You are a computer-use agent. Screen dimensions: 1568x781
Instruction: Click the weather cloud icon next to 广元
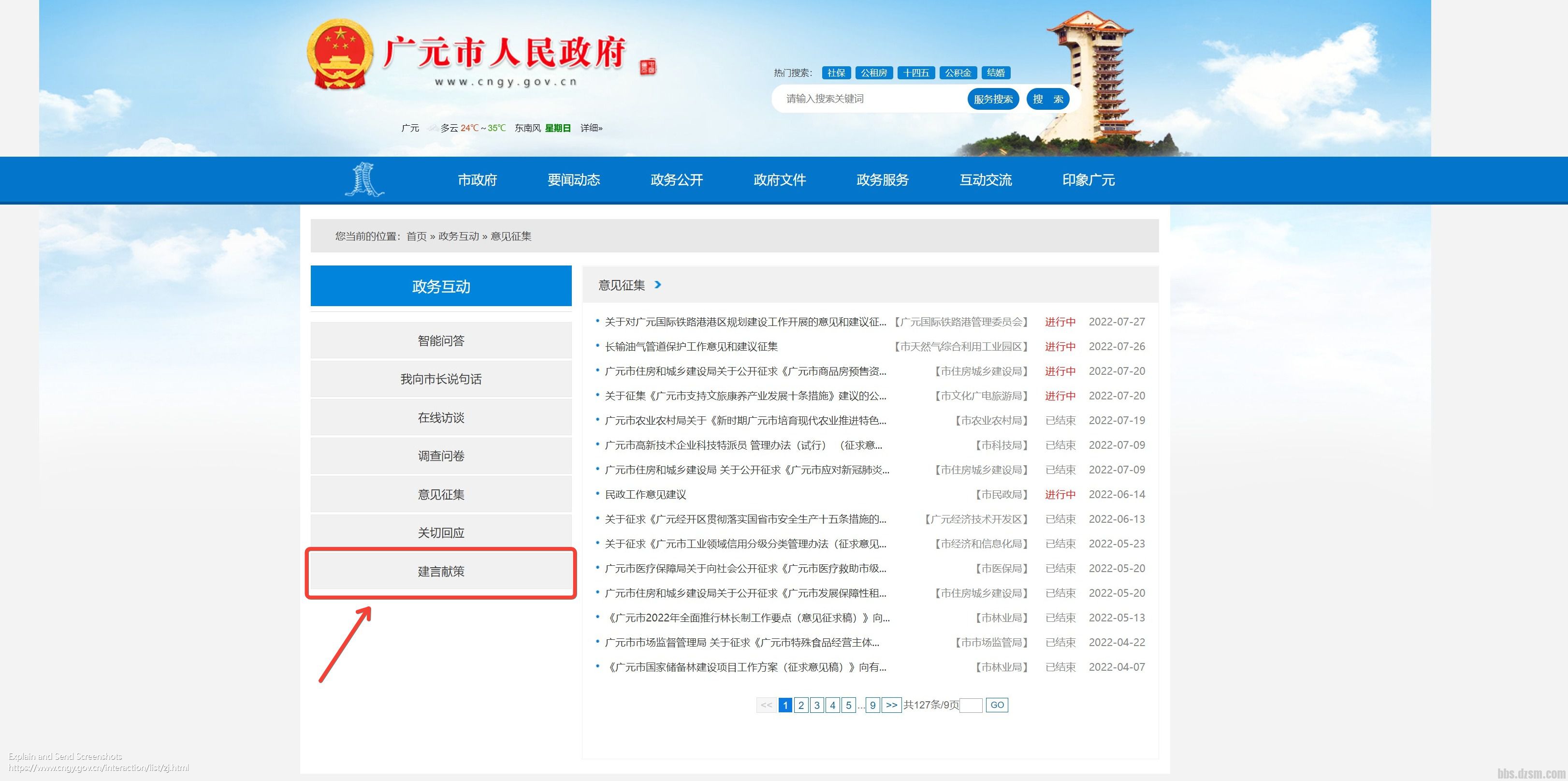click(432, 128)
